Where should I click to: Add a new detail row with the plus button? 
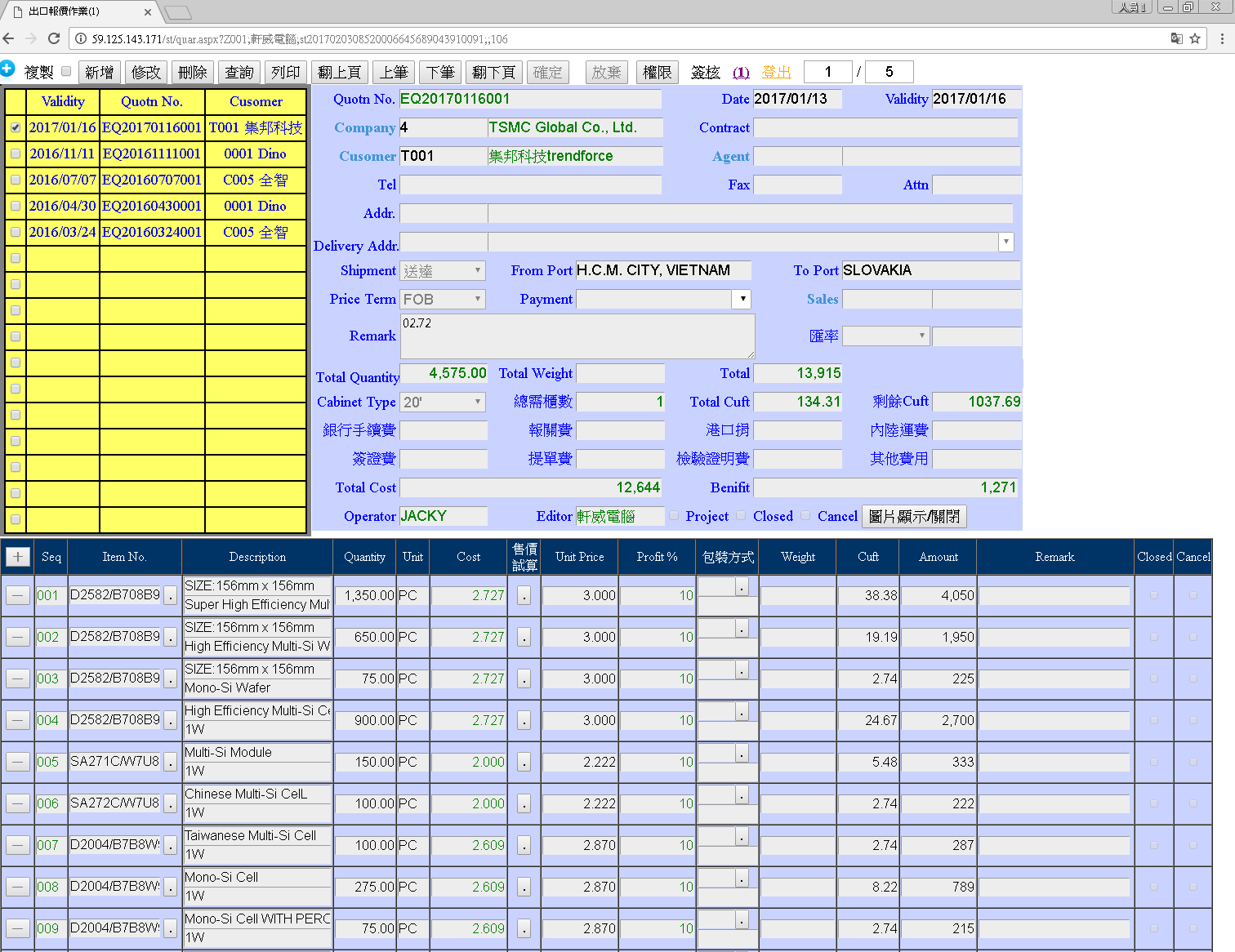pyautogui.click(x=18, y=556)
